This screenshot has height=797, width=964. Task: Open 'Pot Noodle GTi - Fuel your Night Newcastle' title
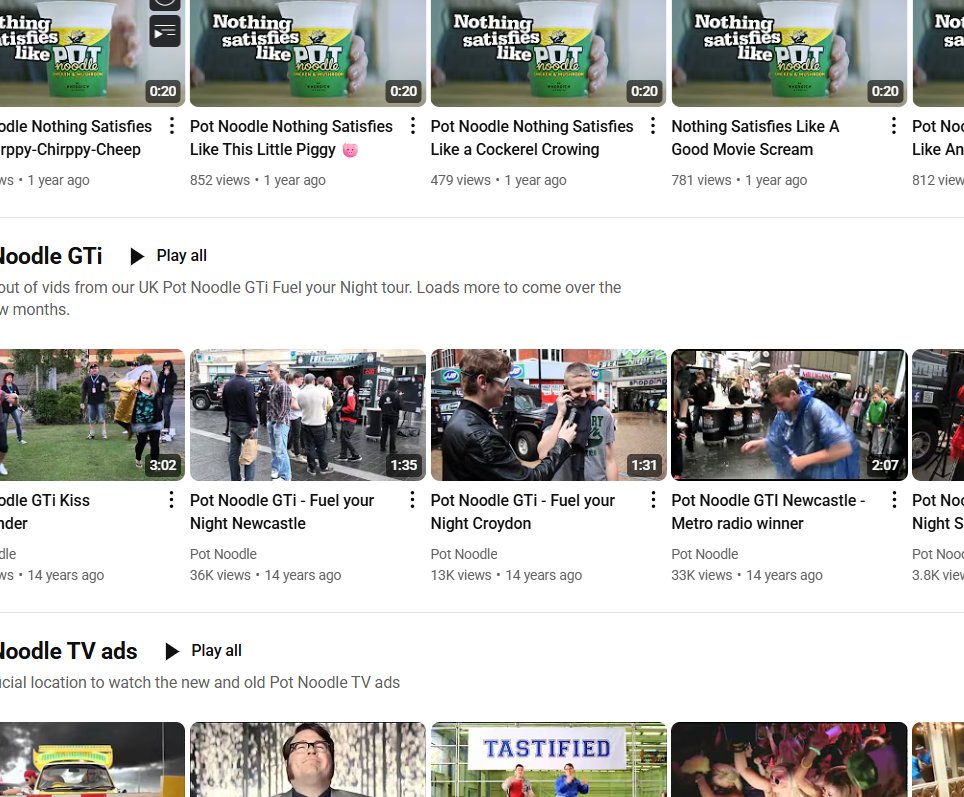point(282,512)
